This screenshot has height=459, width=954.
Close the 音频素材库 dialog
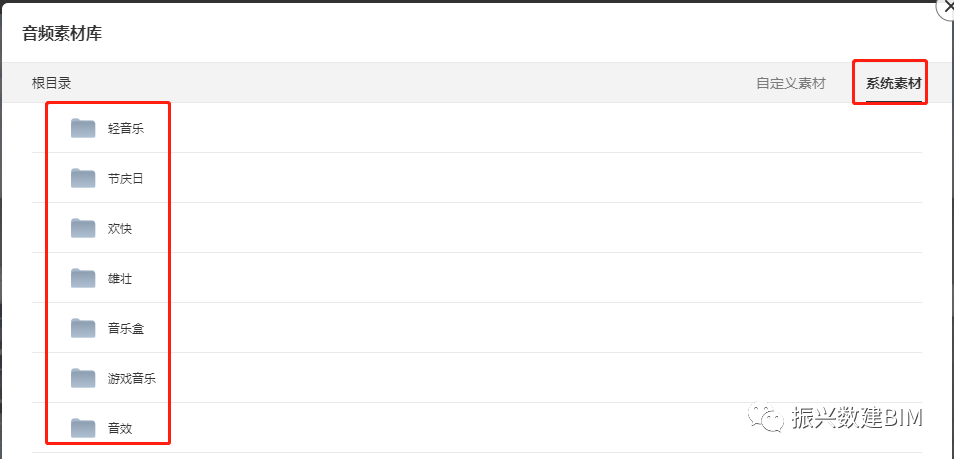(946, 6)
